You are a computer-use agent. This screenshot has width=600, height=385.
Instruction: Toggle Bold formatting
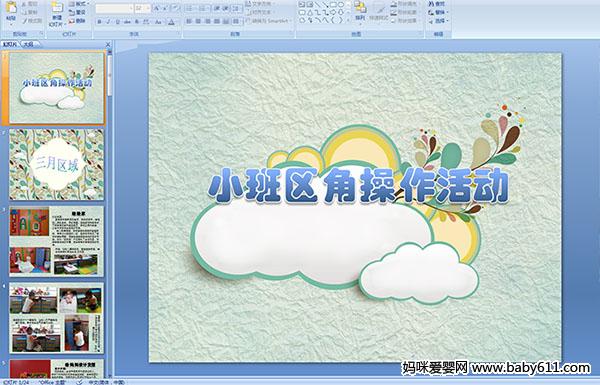click(99, 22)
